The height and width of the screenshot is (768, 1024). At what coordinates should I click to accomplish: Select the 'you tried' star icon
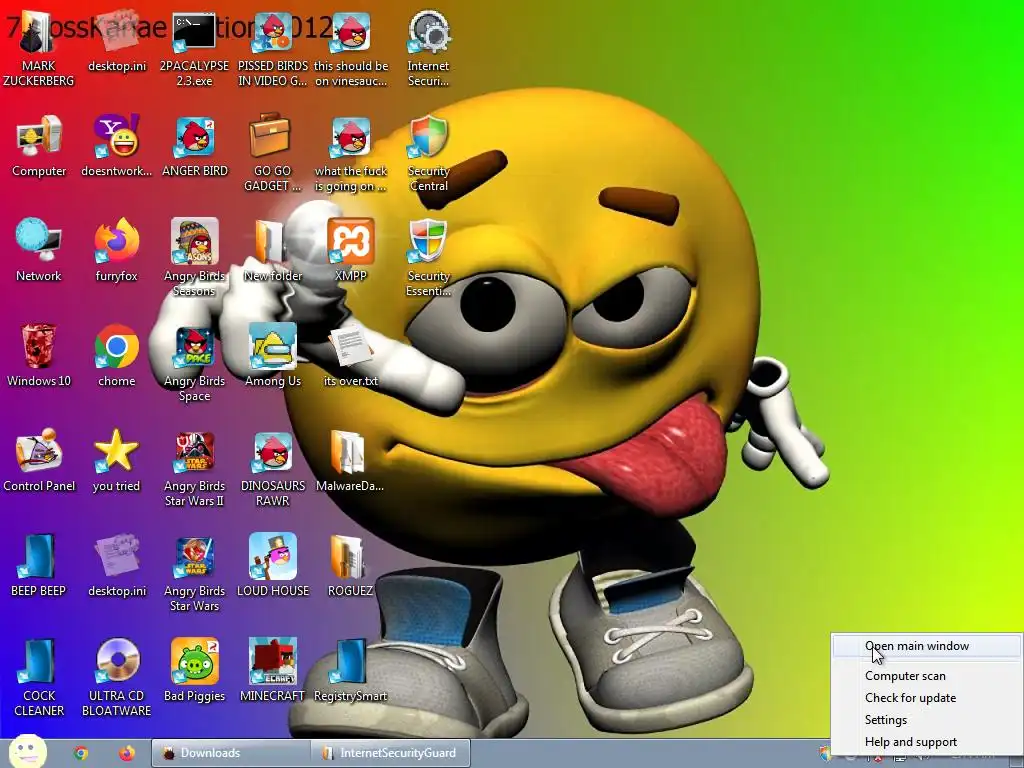pyautogui.click(x=116, y=461)
